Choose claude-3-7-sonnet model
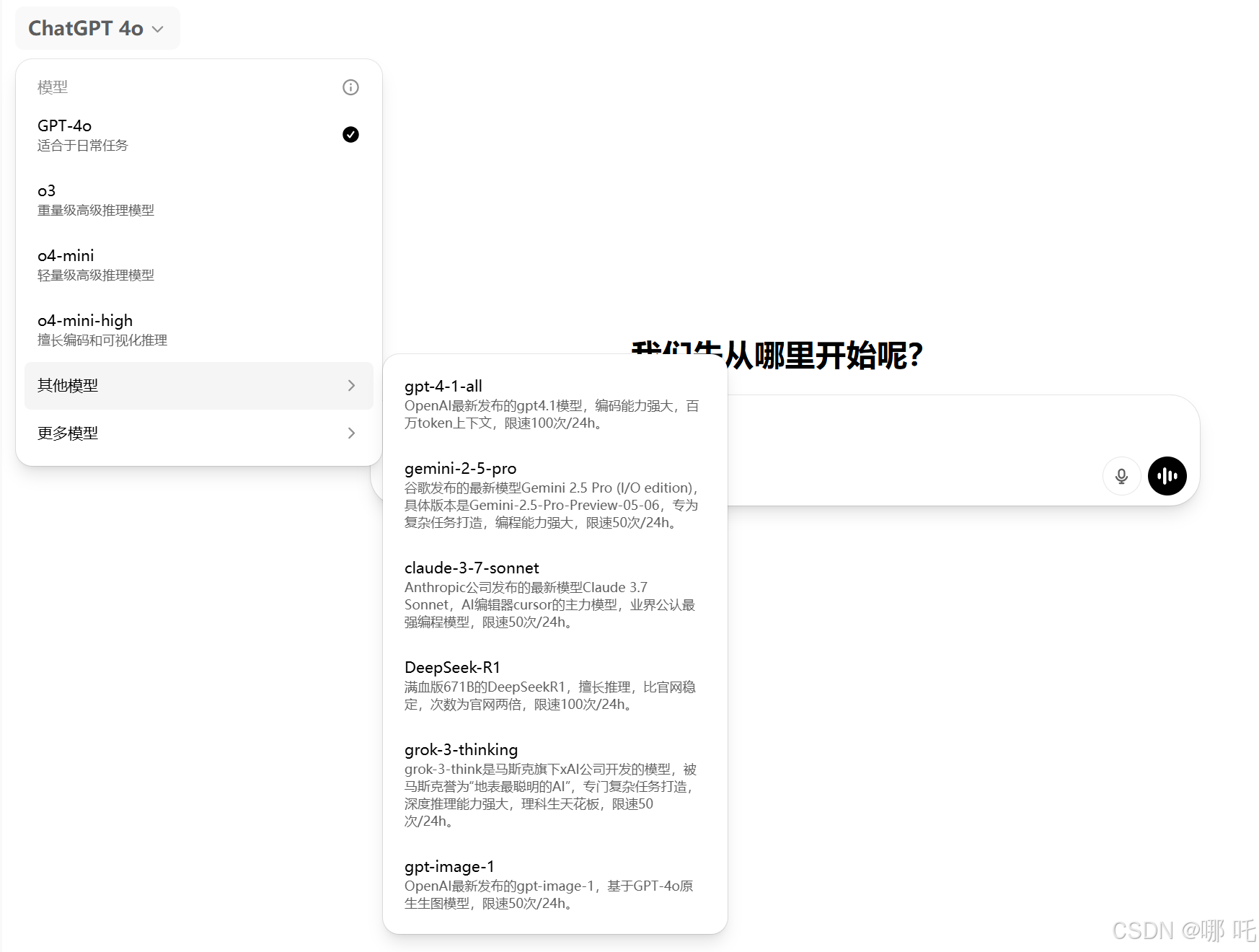The height and width of the screenshot is (952, 1259). (555, 594)
